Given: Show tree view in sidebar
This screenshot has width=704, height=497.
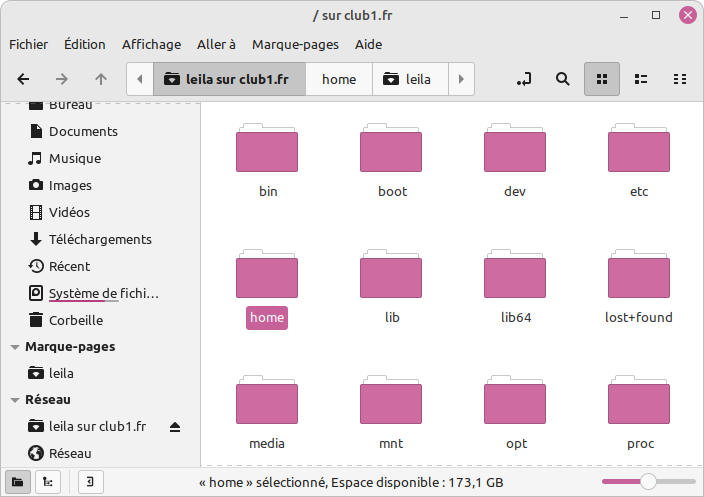Looking at the screenshot, I should pyautogui.click(x=48, y=482).
